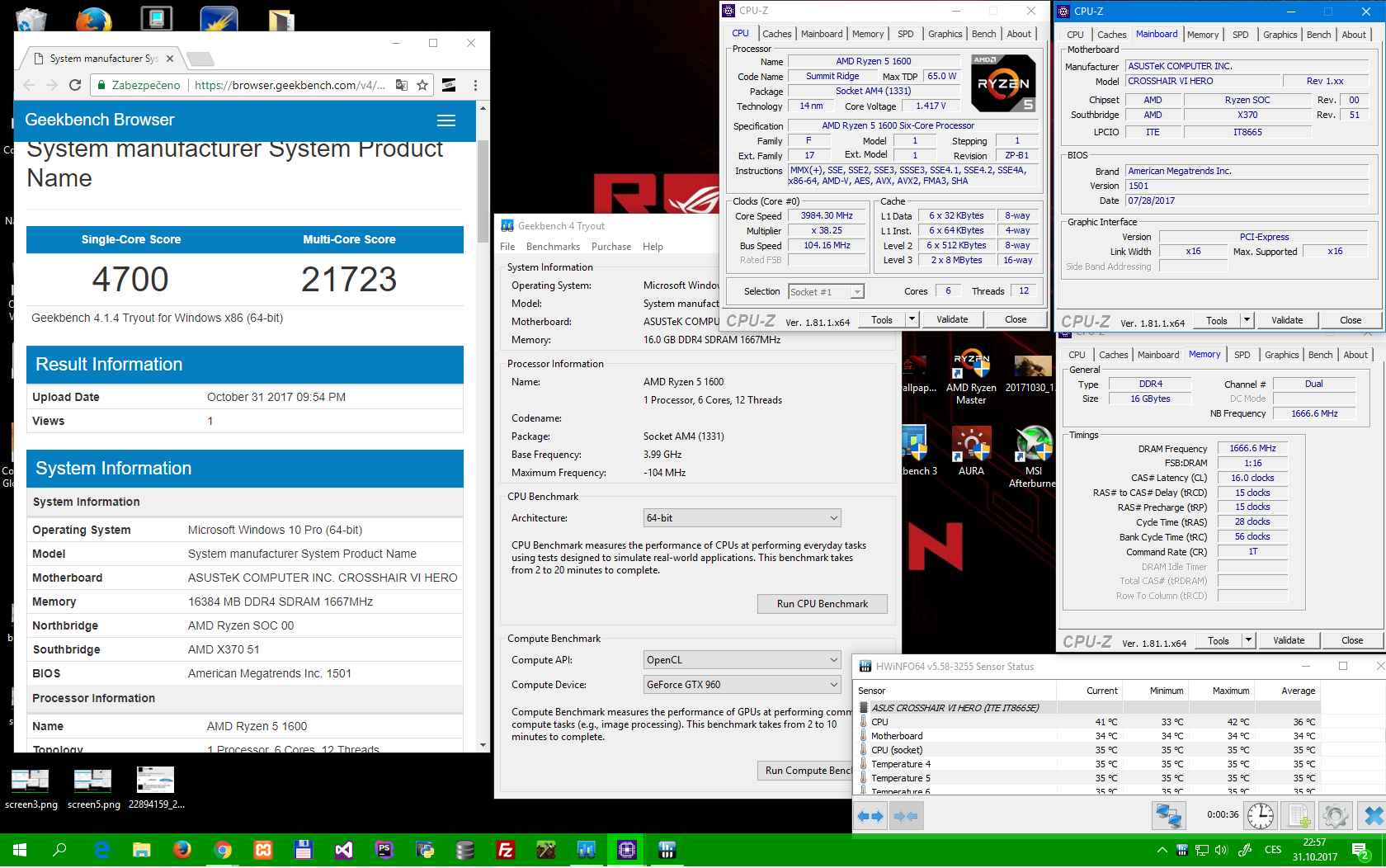Click the XAMPP taskbar icon
The height and width of the screenshot is (868, 1386).
pyautogui.click(x=263, y=850)
